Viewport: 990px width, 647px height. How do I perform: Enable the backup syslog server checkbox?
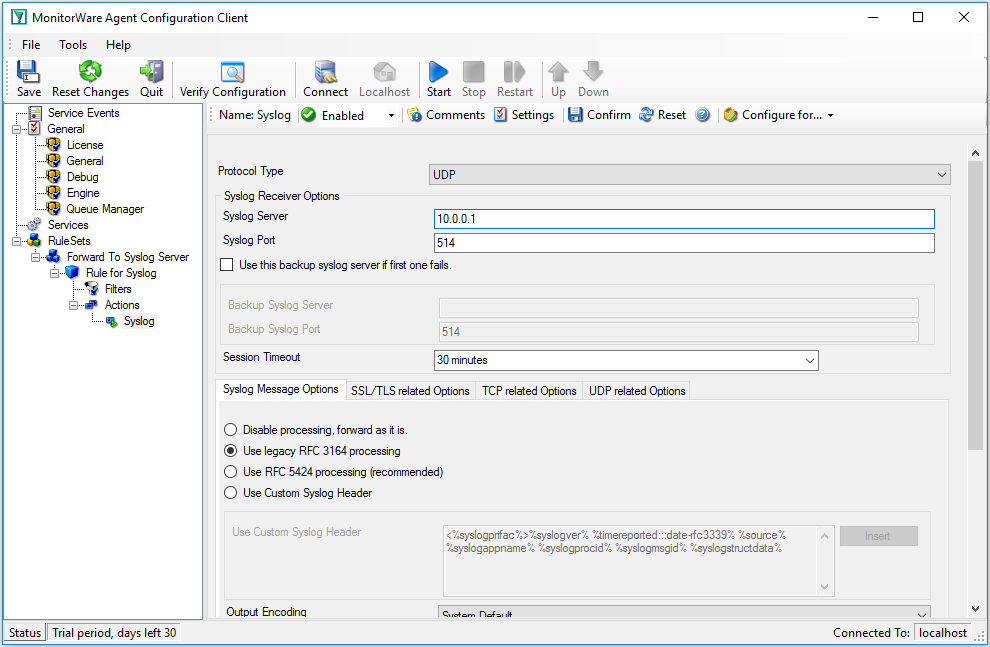point(227,265)
